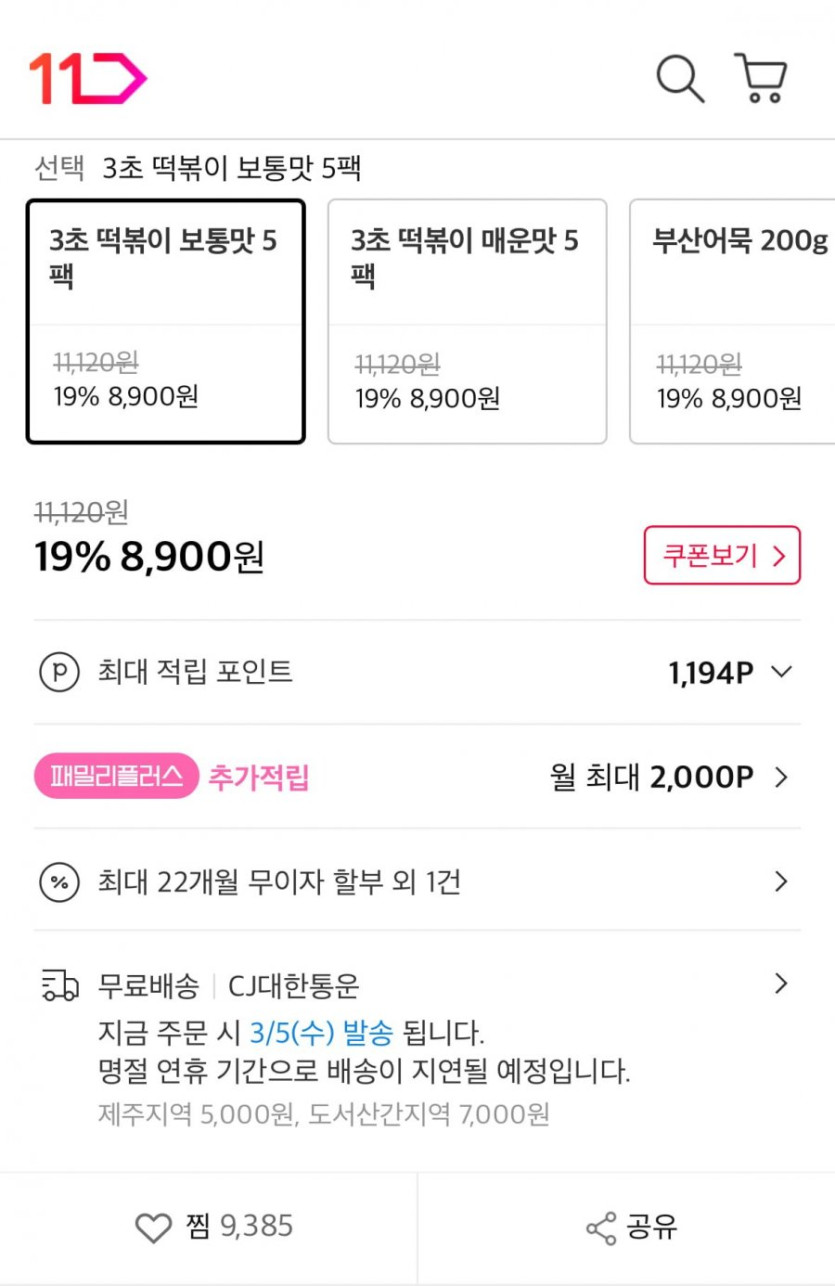
Task: Click the share icon
Action: (601, 1228)
